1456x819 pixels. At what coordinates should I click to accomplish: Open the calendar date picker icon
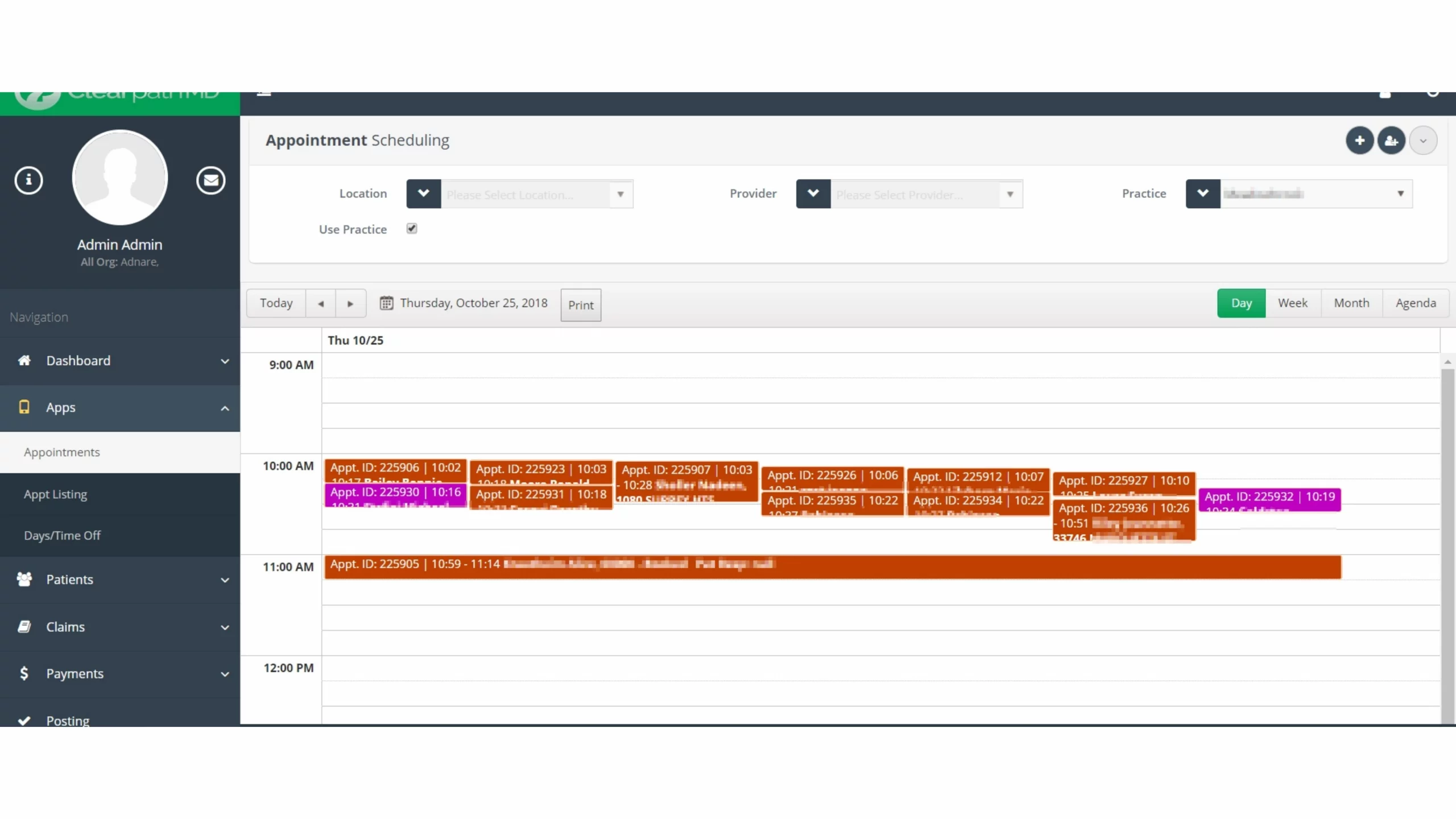386,303
